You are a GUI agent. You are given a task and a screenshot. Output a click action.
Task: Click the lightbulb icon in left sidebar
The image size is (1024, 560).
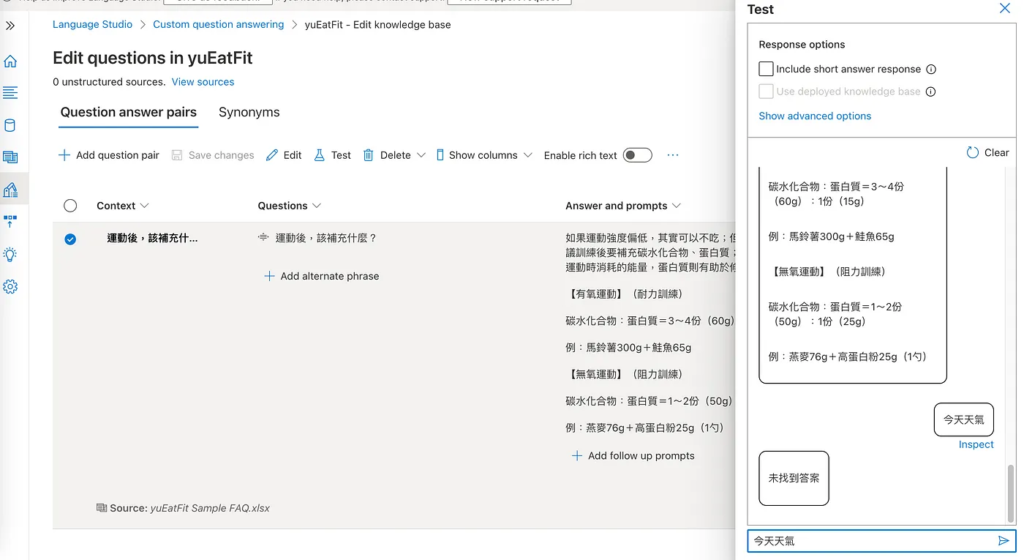coord(10,254)
